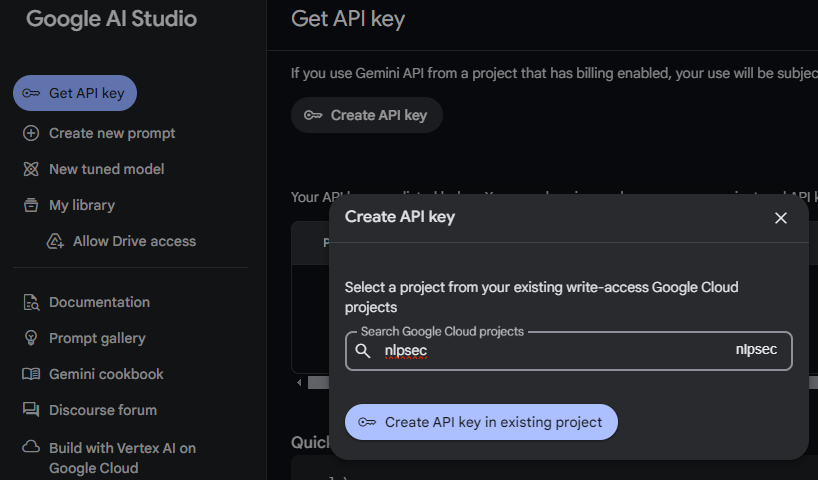Click the Discourse forum chat icon
The width and height of the screenshot is (818, 480).
31,410
